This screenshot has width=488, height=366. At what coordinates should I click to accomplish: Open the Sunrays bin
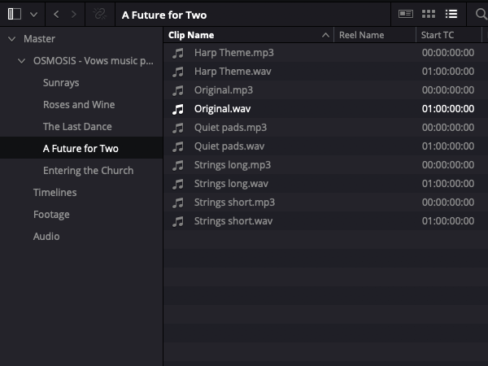pos(61,83)
